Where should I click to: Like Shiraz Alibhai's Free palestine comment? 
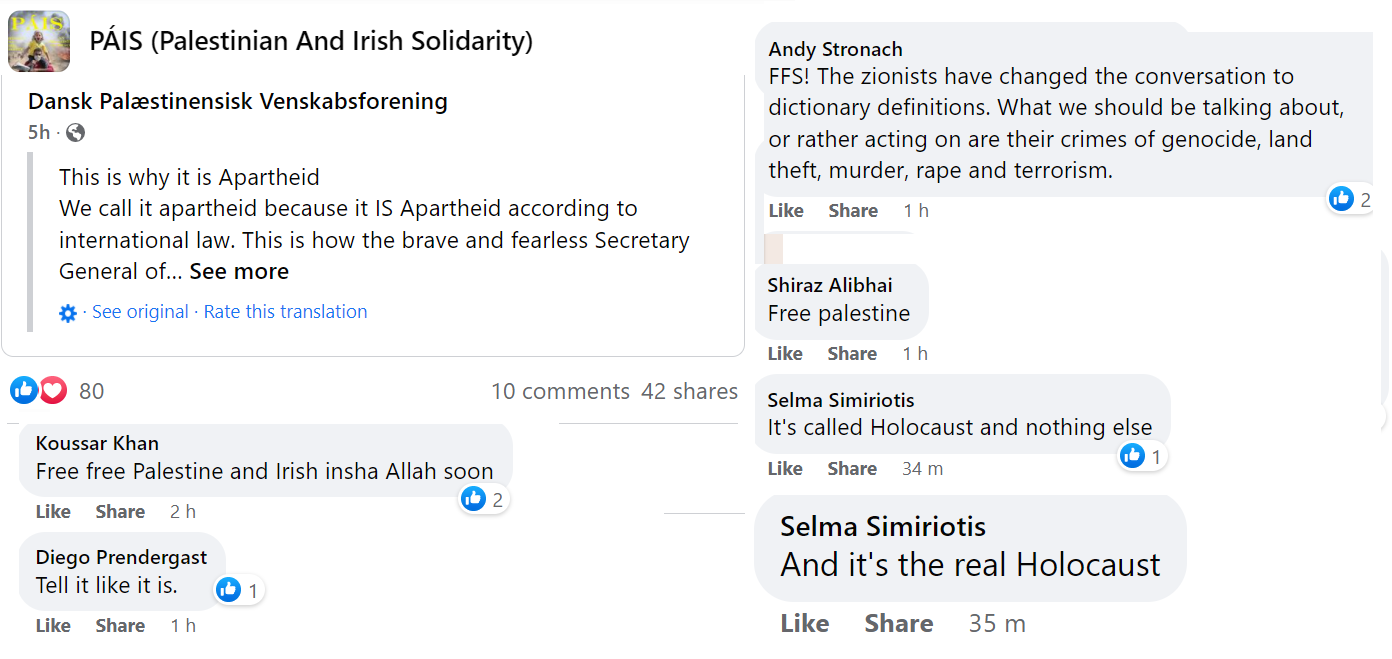[785, 354]
